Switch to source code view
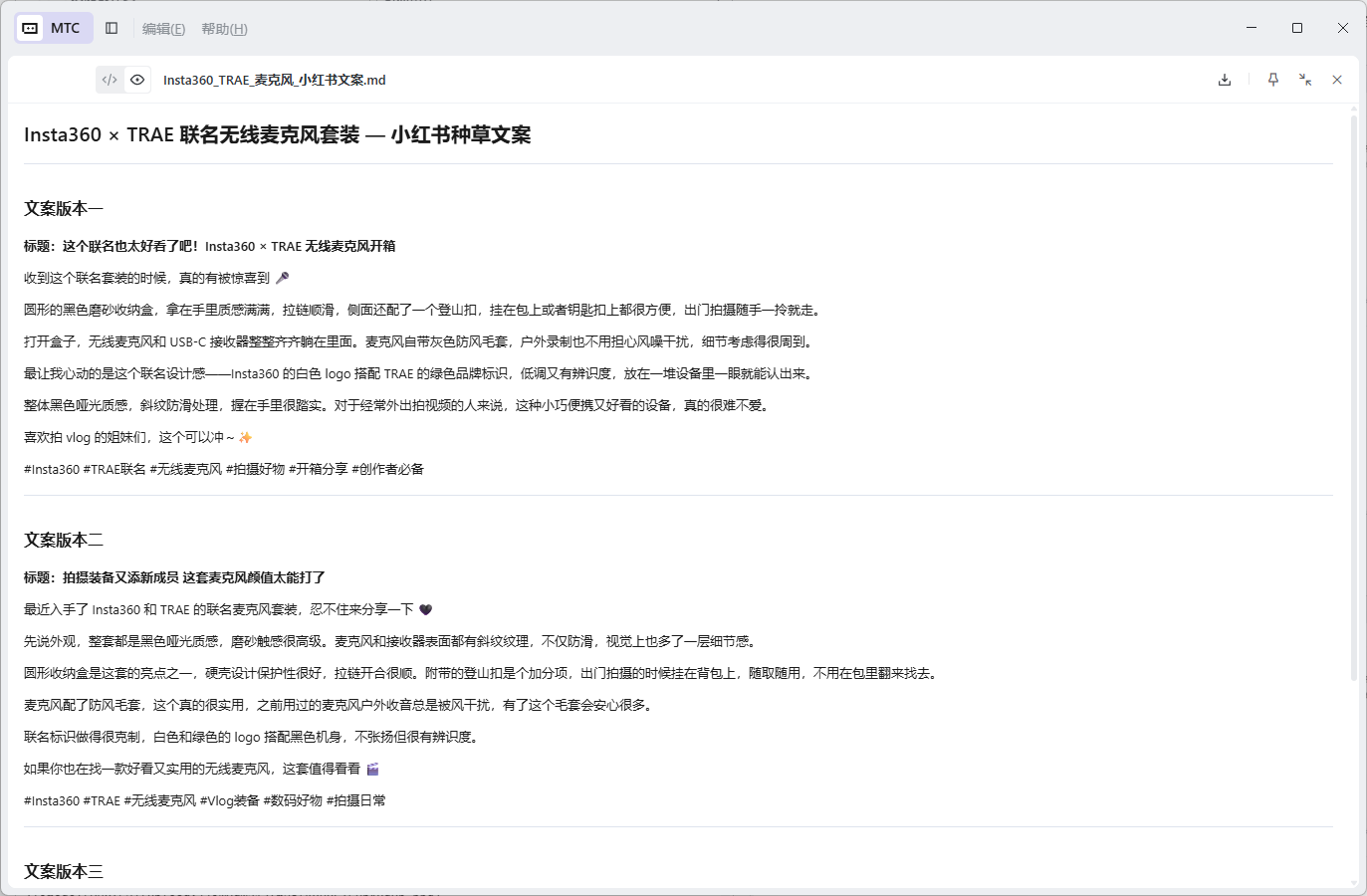The width and height of the screenshot is (1367, 896). pos(110,80)
